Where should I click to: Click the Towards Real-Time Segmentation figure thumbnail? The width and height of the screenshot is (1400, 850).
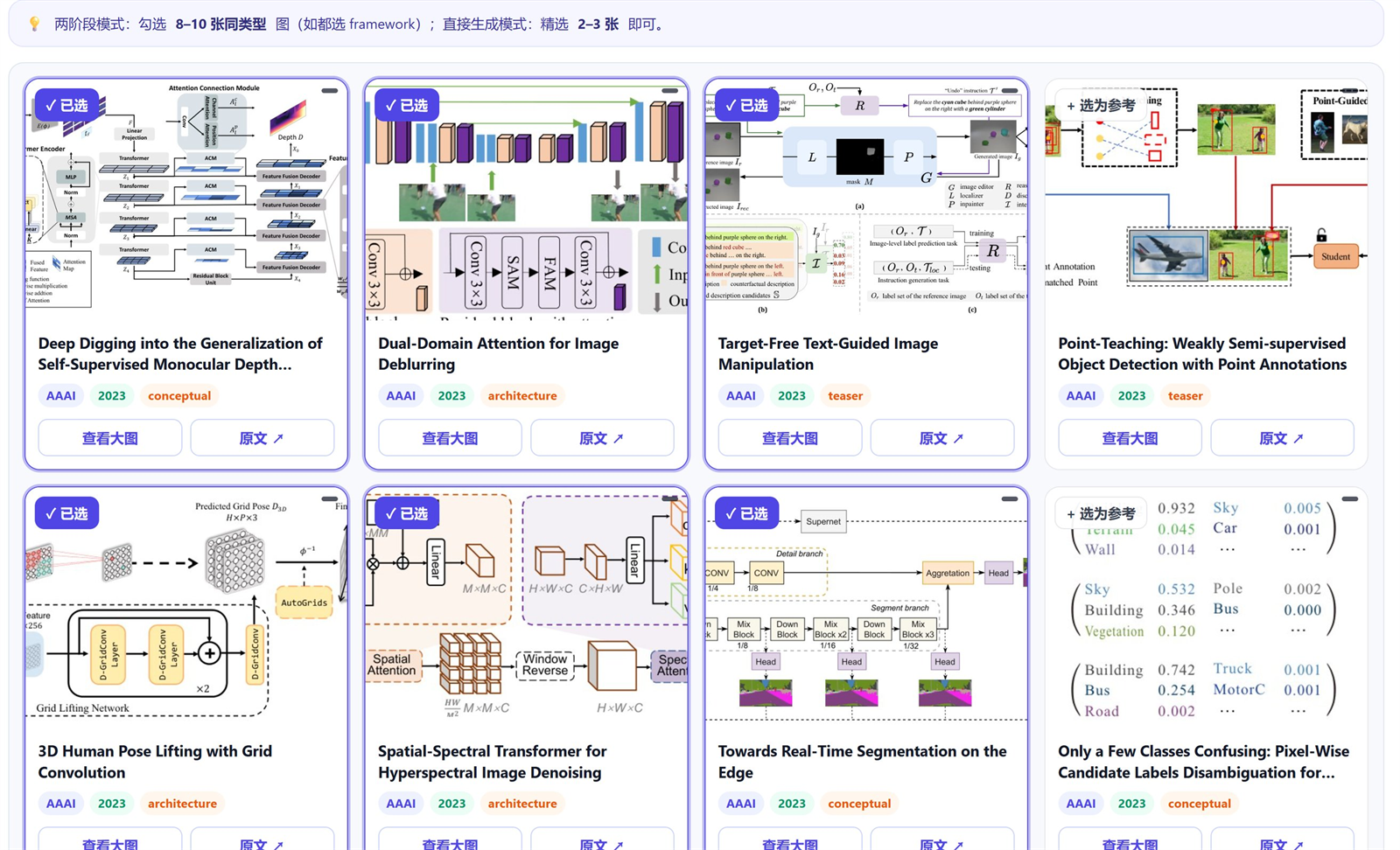[x=866, y=608]
